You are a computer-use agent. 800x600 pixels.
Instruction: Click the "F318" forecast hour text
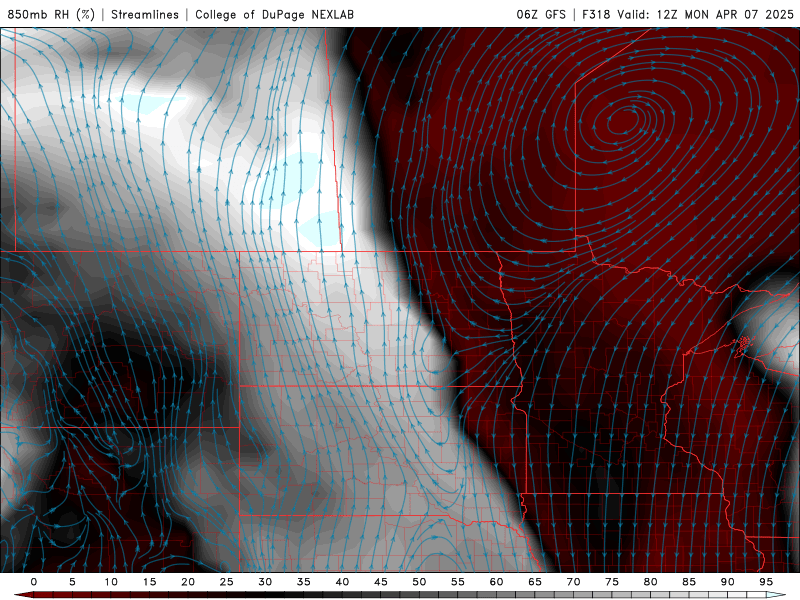pyautogui.click(x=596, y=14)
